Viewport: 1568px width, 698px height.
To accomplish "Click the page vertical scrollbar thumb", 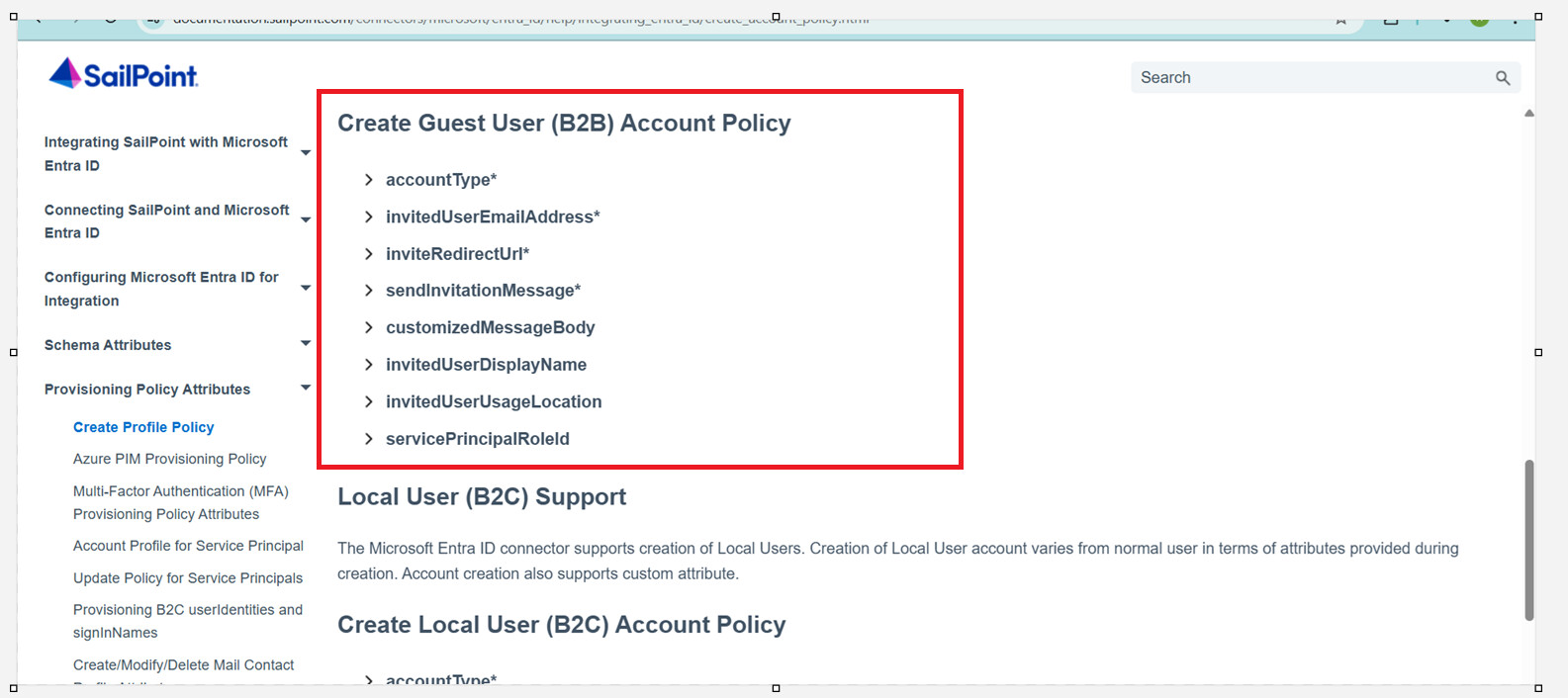I will [x=1529, y=540].
